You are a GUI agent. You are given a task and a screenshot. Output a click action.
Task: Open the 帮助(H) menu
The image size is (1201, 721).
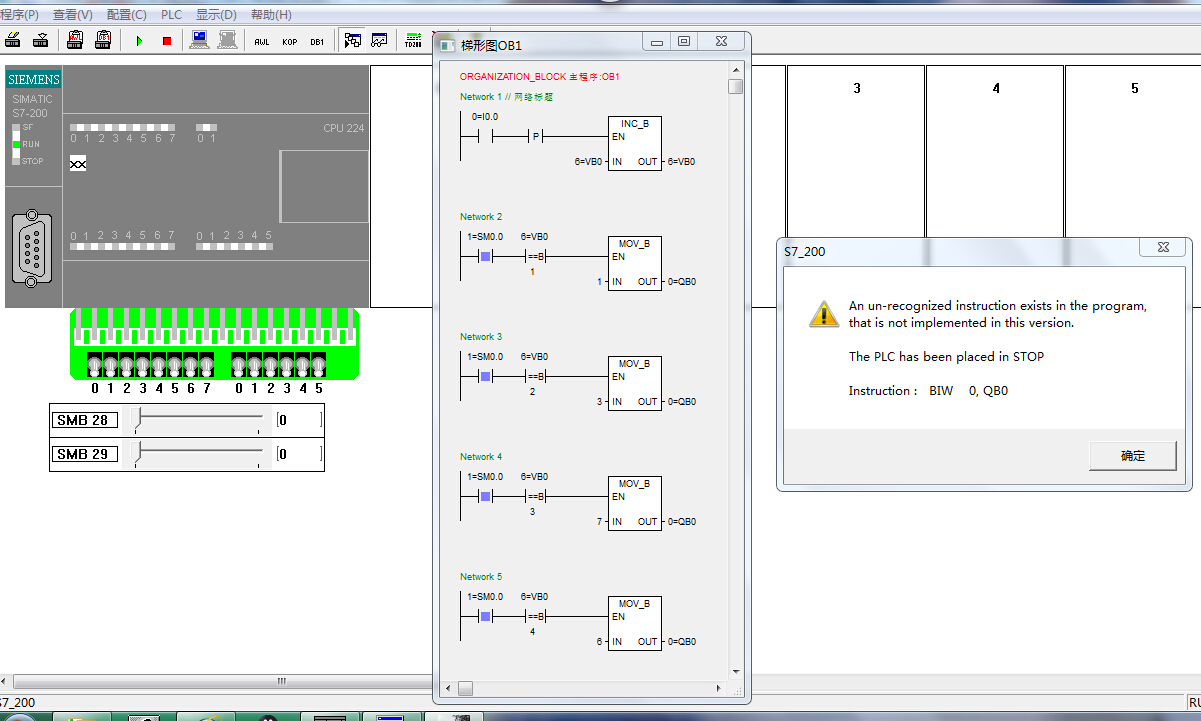tap(271, 15)
